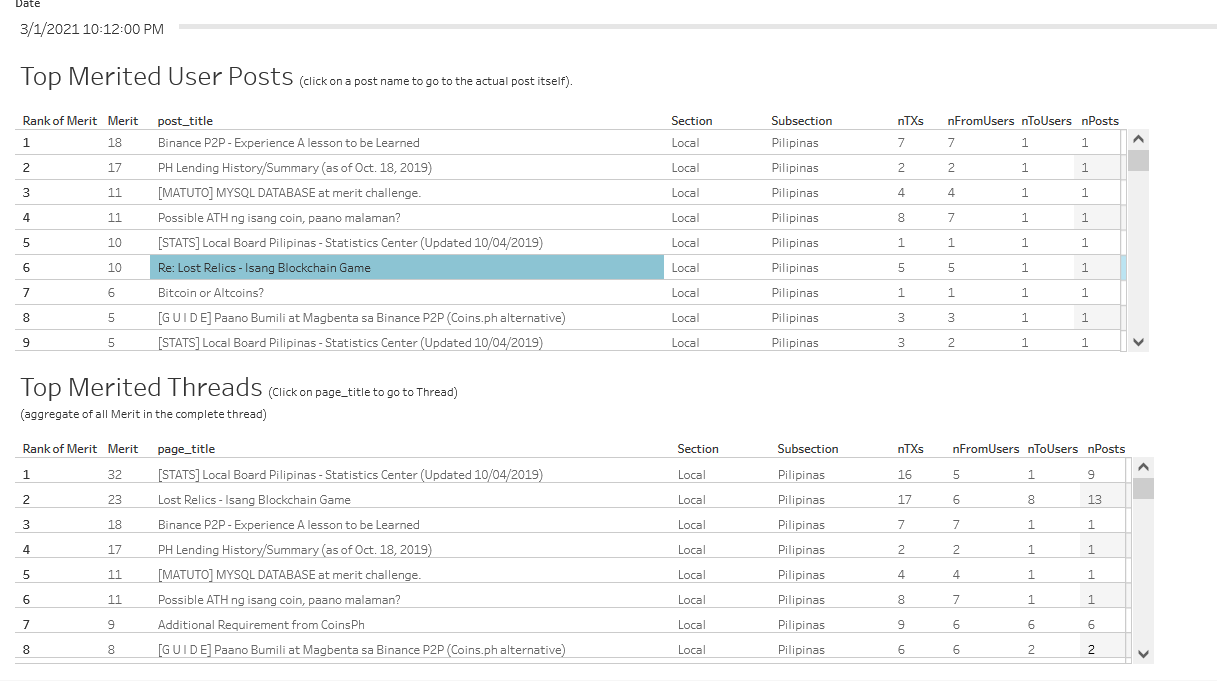
Task: Click nPosts column header in User Posts table
Action: 1100,121
